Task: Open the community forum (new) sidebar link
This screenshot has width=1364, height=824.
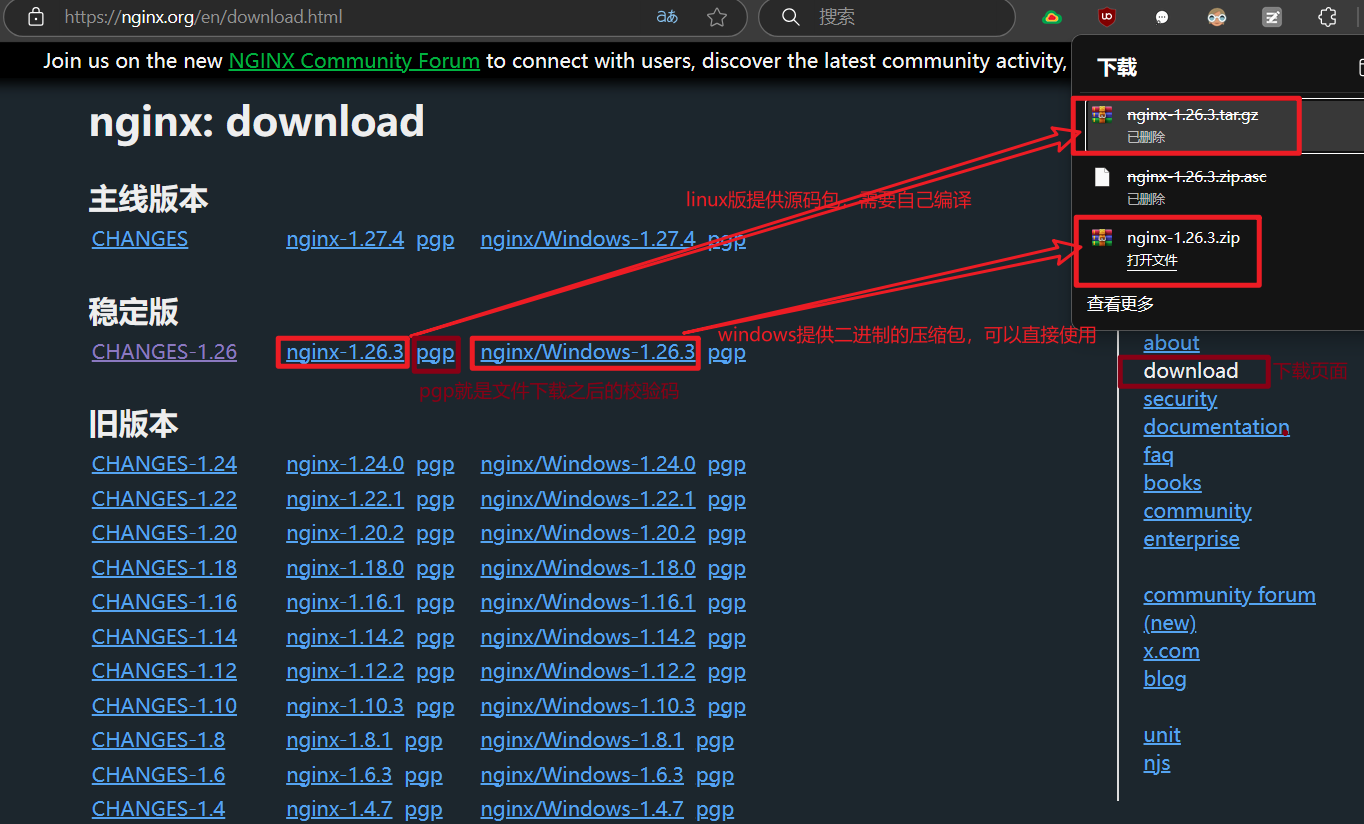Action: point(1229,609)
